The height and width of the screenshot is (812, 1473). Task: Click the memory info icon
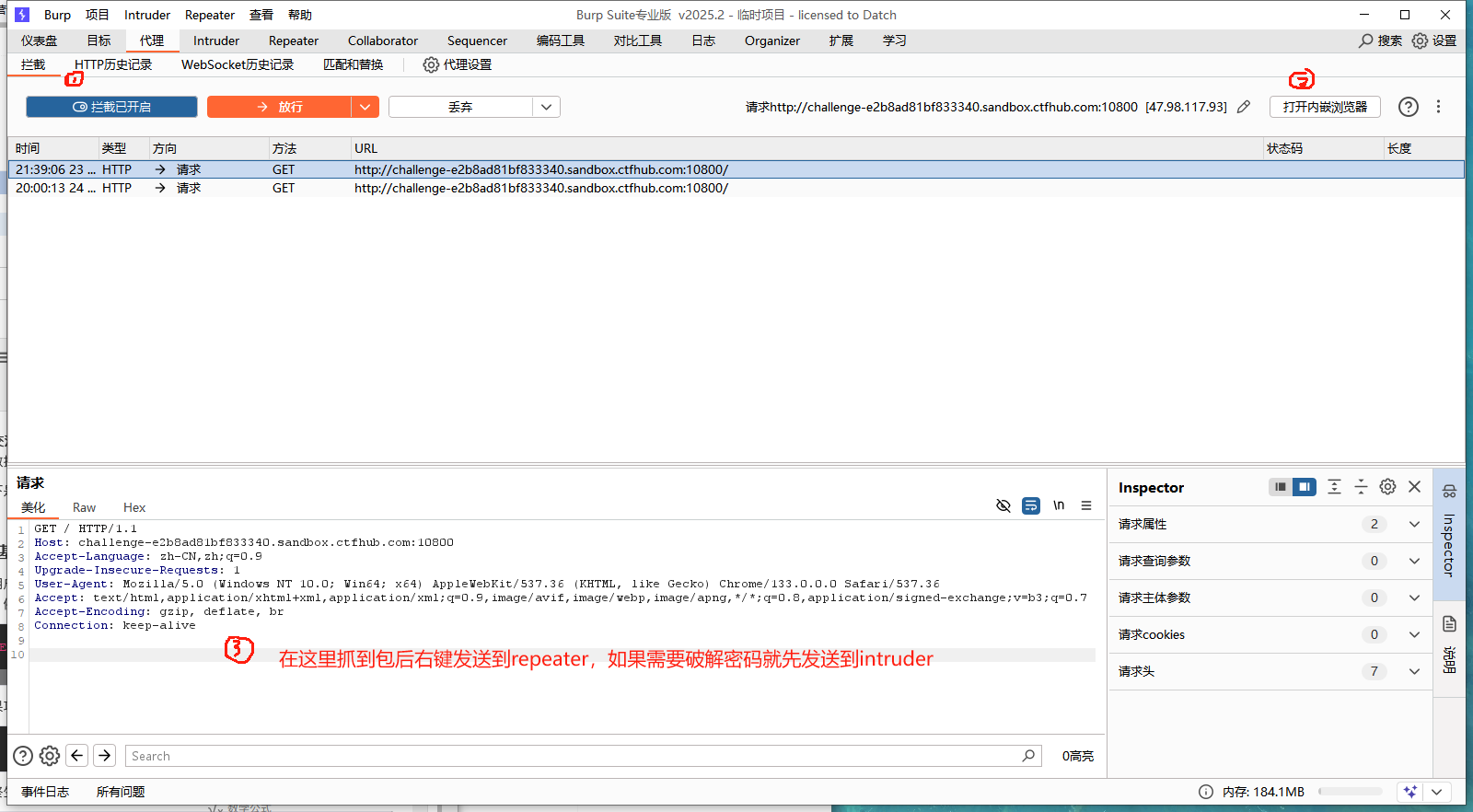pos(1206,792)
